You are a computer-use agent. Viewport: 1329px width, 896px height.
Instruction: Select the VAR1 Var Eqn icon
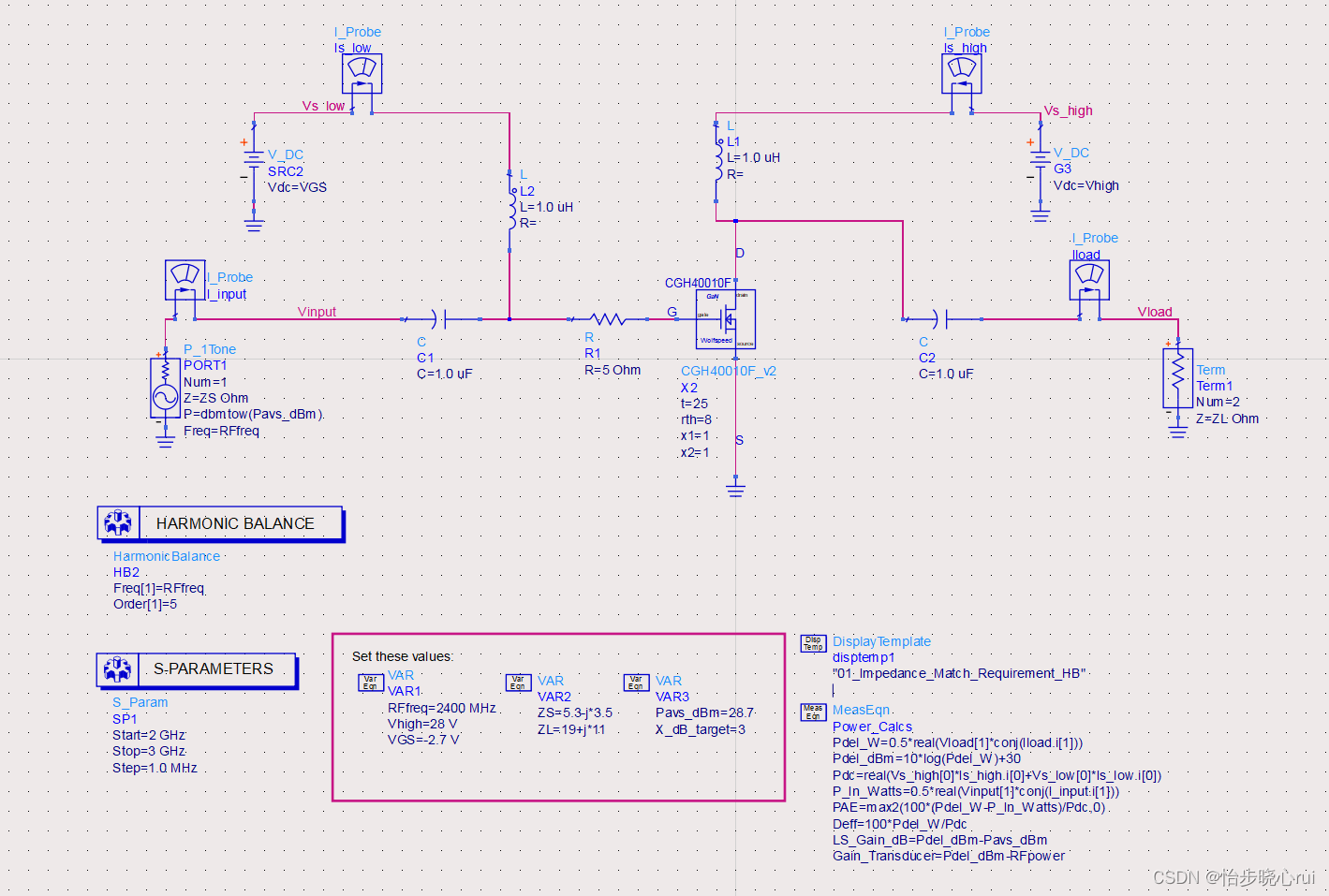[x=371, y=683]
